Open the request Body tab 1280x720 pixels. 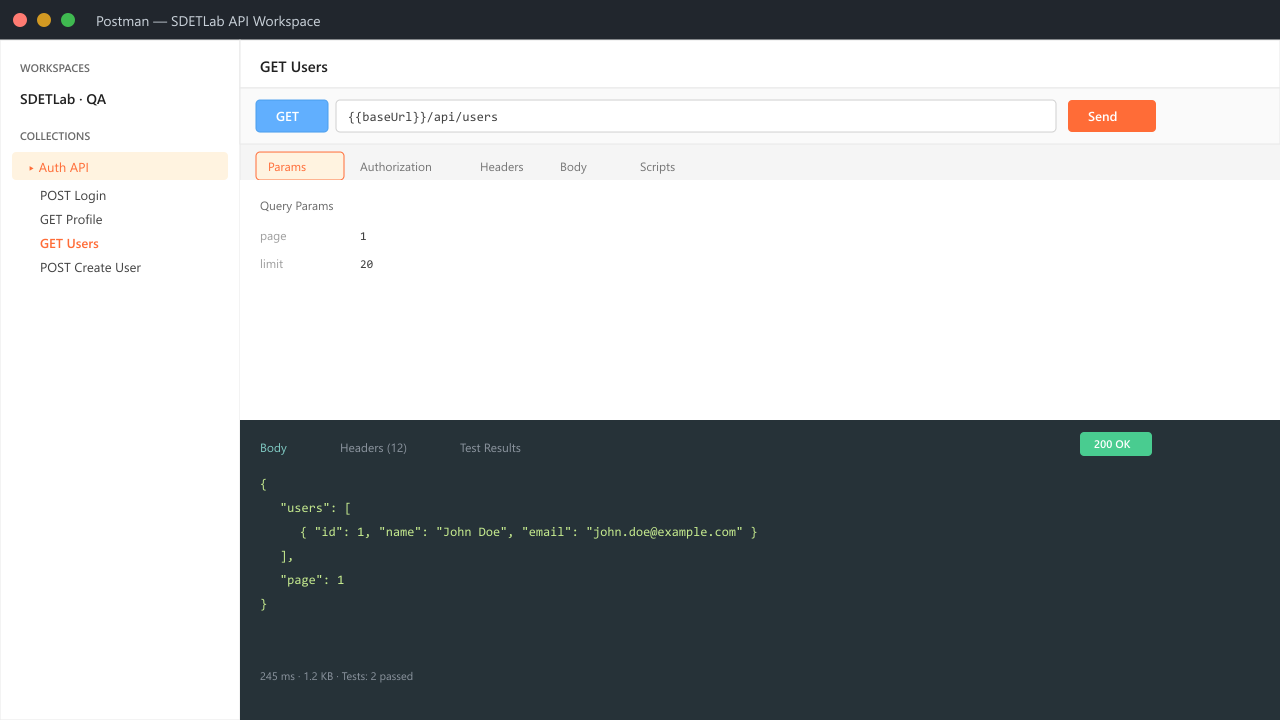coord(573,167)
